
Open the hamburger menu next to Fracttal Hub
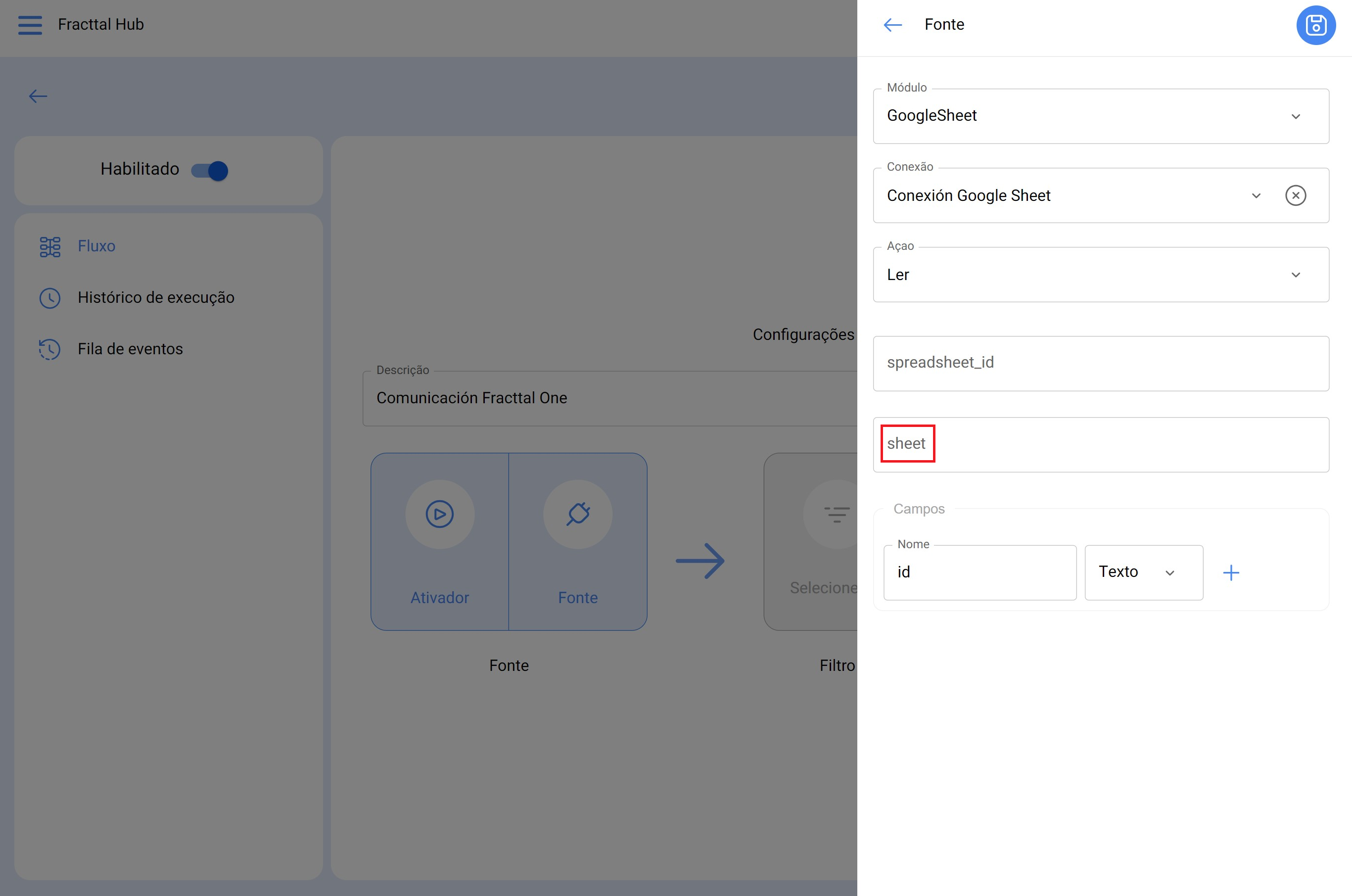(30, 25)
